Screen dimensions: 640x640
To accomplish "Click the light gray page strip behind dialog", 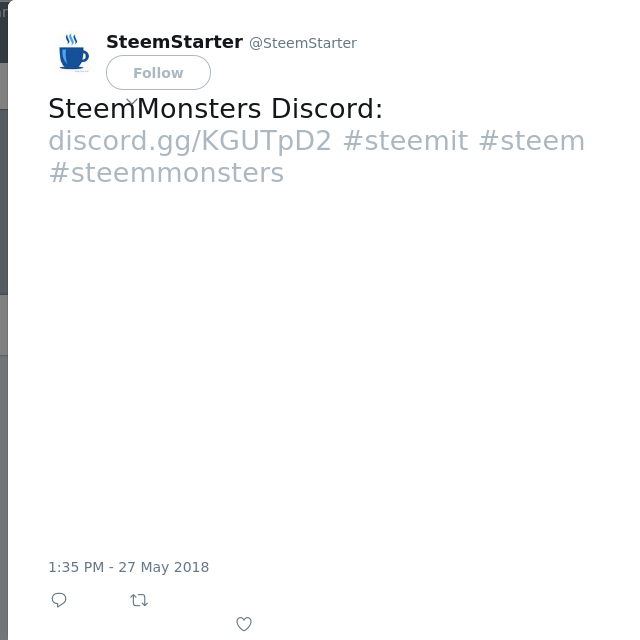I will pos(4,324).
